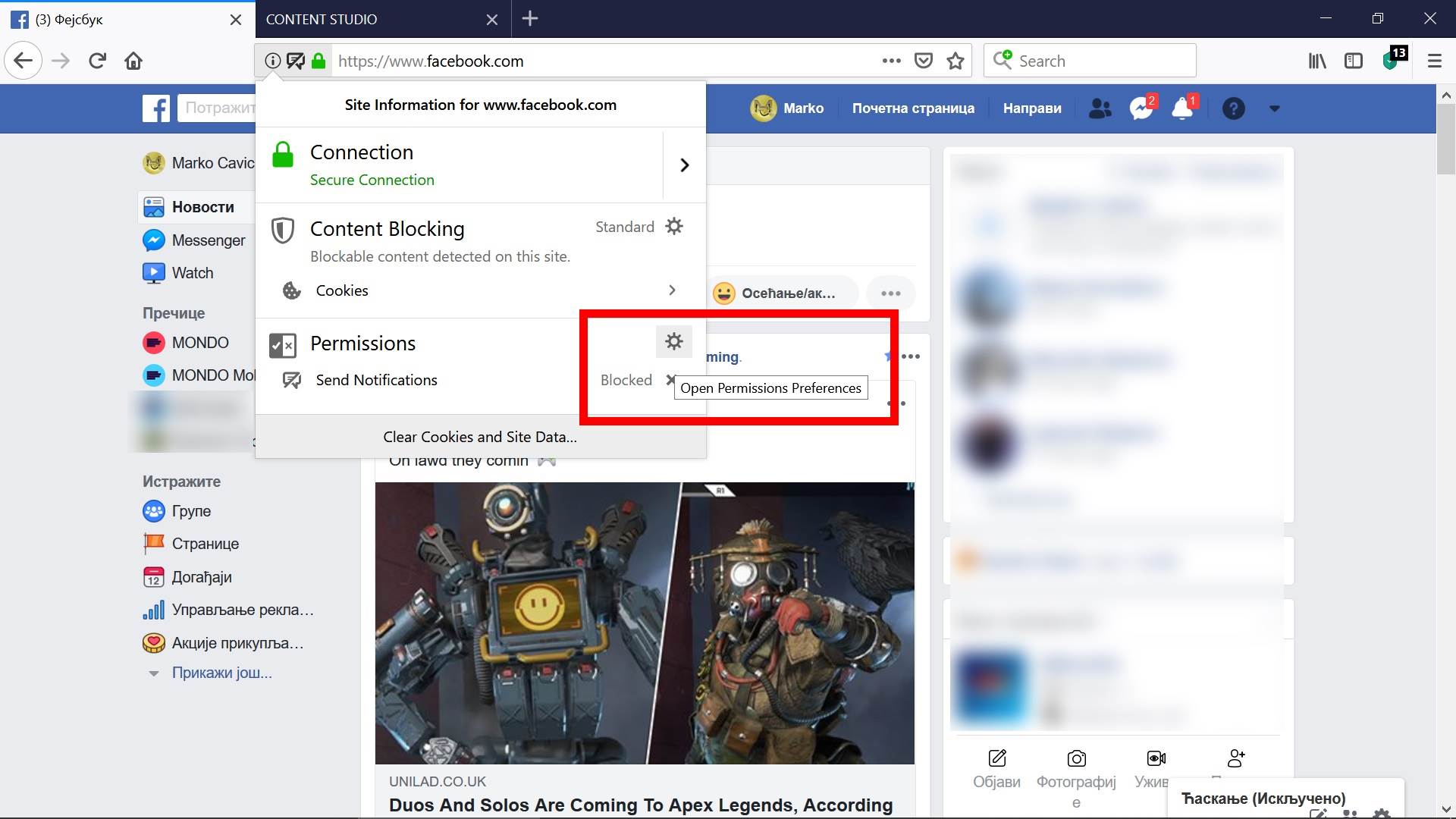Open a new browser tab

click(530, 19)
